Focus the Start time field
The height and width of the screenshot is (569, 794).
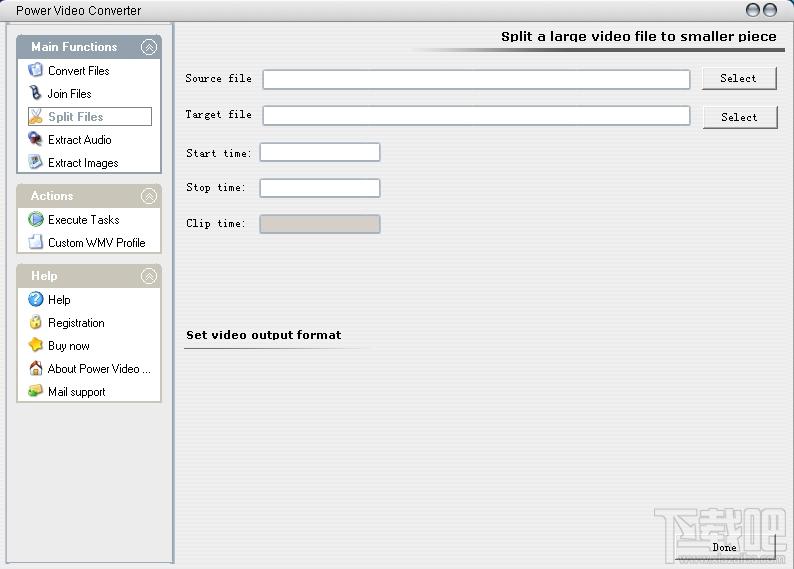[x=320, y=152]
